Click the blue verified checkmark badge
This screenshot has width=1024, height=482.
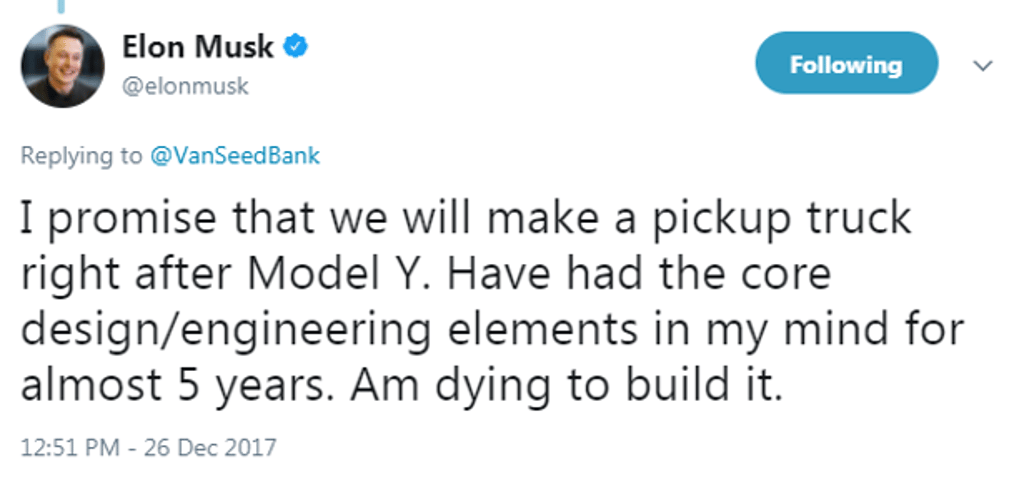pos(298,45)
